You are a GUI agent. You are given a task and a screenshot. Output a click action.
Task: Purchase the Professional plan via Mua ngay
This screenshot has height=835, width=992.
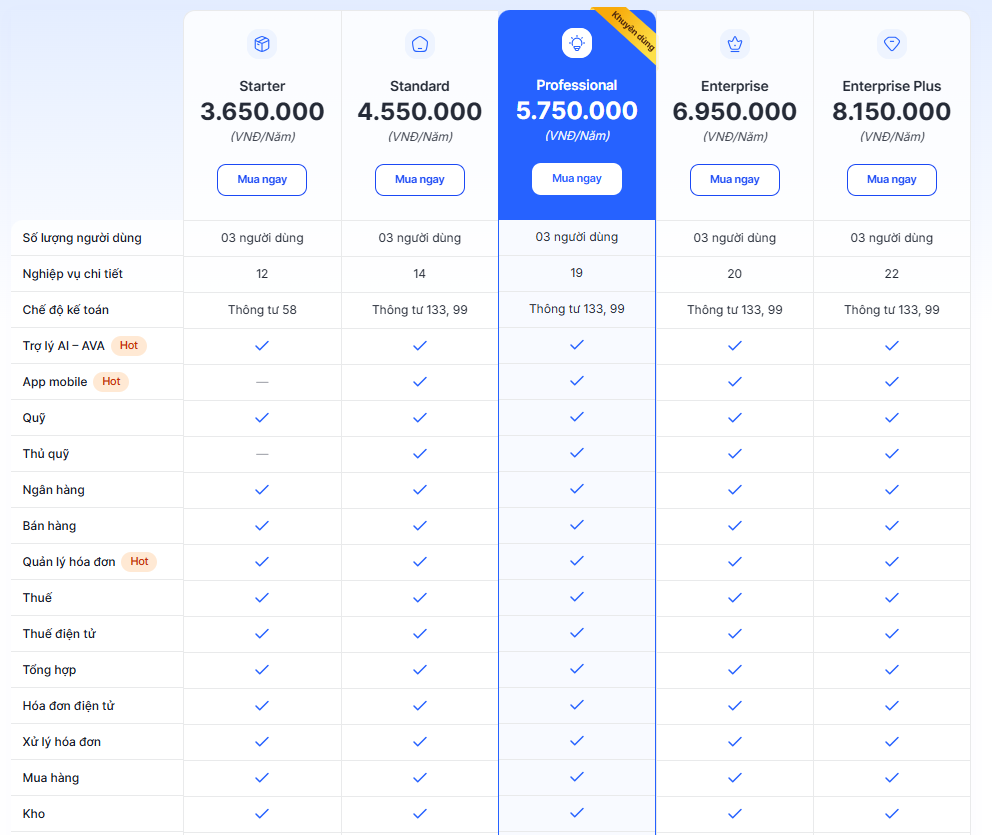[577, 179]
